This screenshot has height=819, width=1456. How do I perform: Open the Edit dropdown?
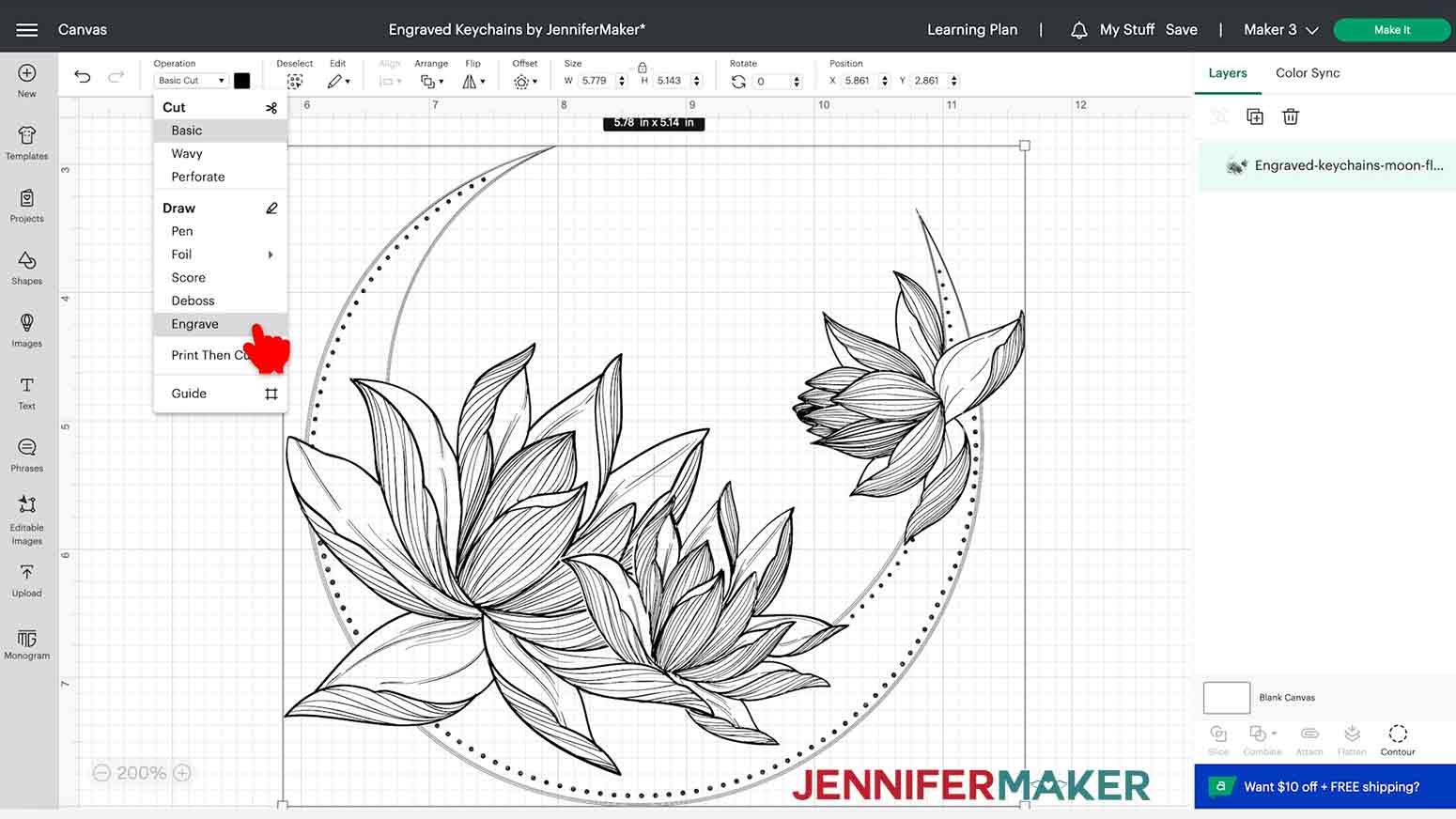click(x=338, y=82)
